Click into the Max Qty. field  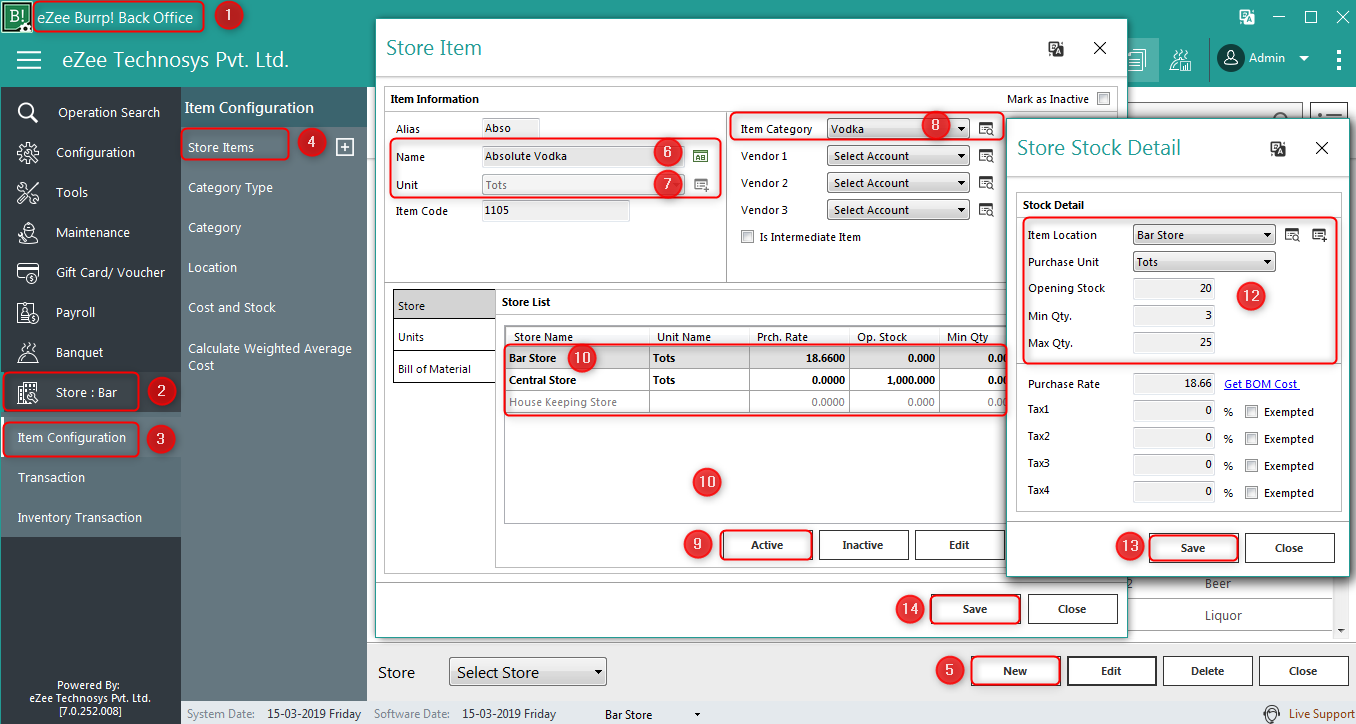pos(1174,343)
